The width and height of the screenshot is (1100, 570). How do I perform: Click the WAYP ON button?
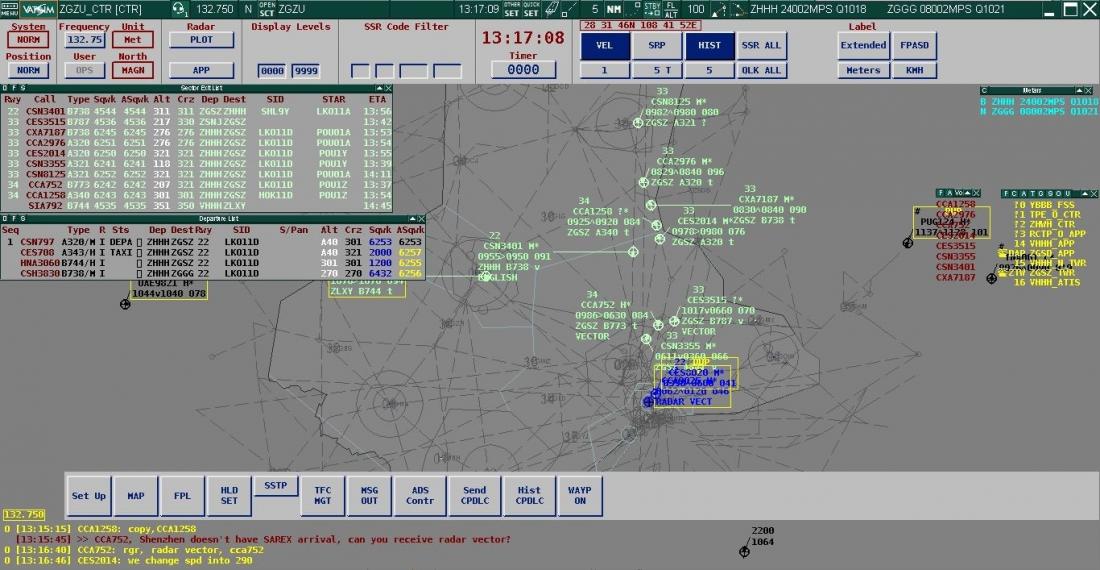pyautogui.click(x=580, y=496)
